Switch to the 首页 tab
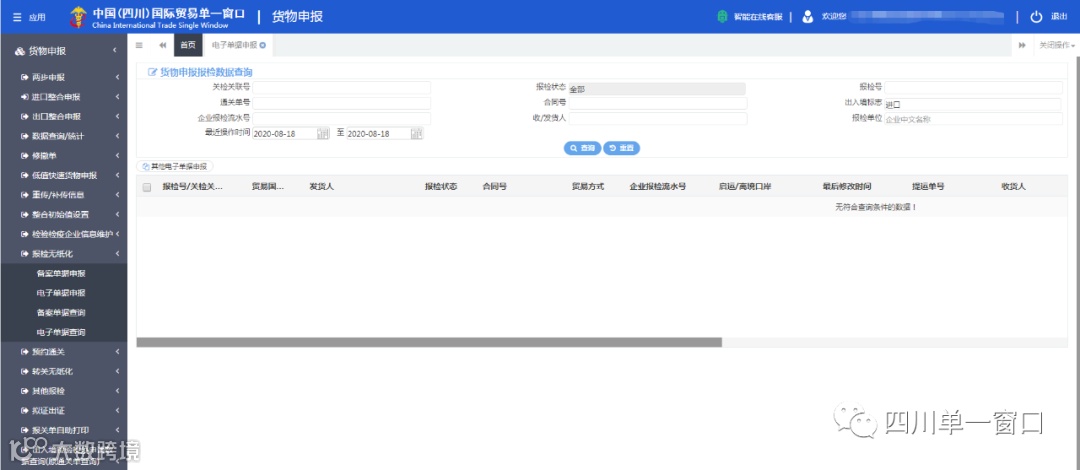 click(x=188, y=45)
